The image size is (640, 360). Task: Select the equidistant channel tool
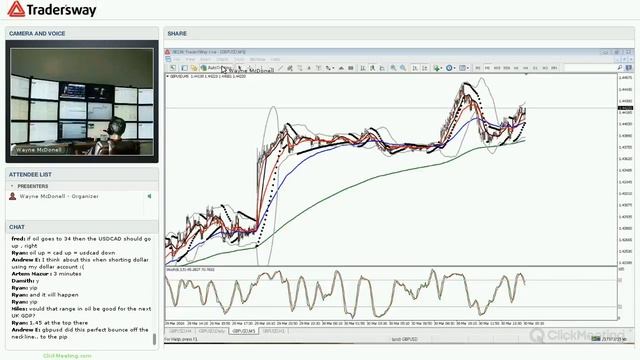pos(290,68)
